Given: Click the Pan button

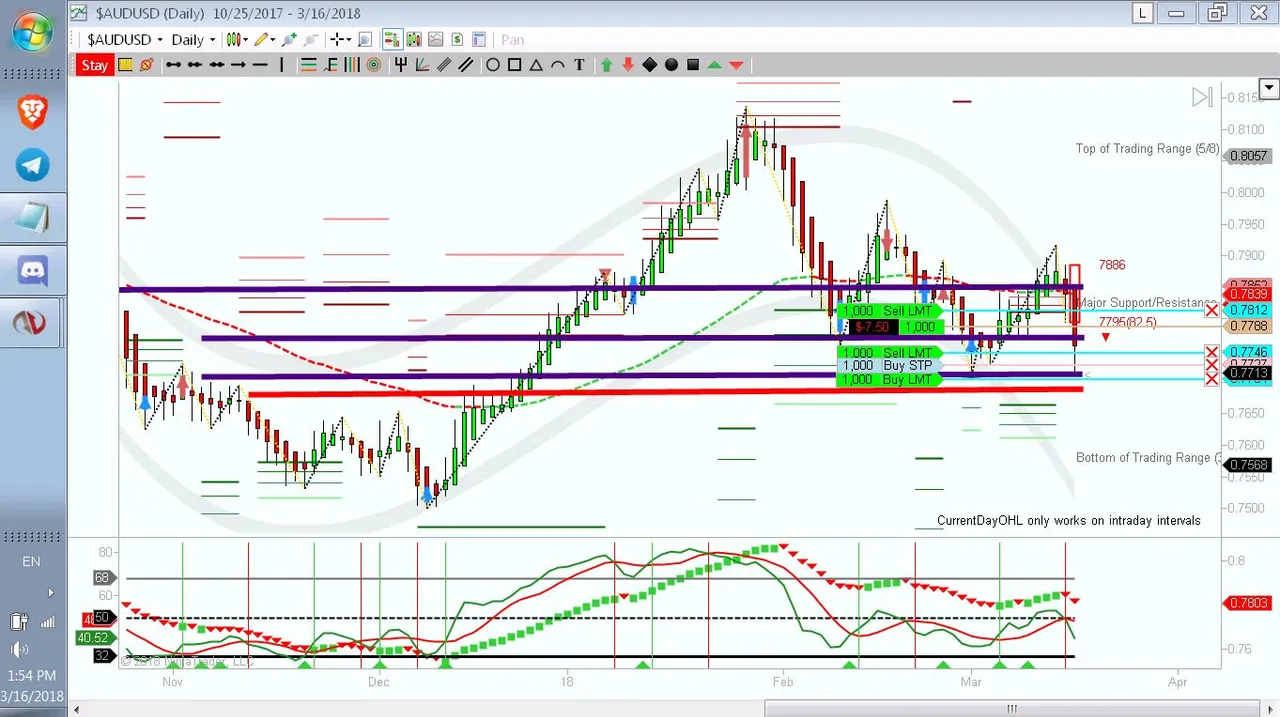Looking at the screenshot, I should 513,40.
